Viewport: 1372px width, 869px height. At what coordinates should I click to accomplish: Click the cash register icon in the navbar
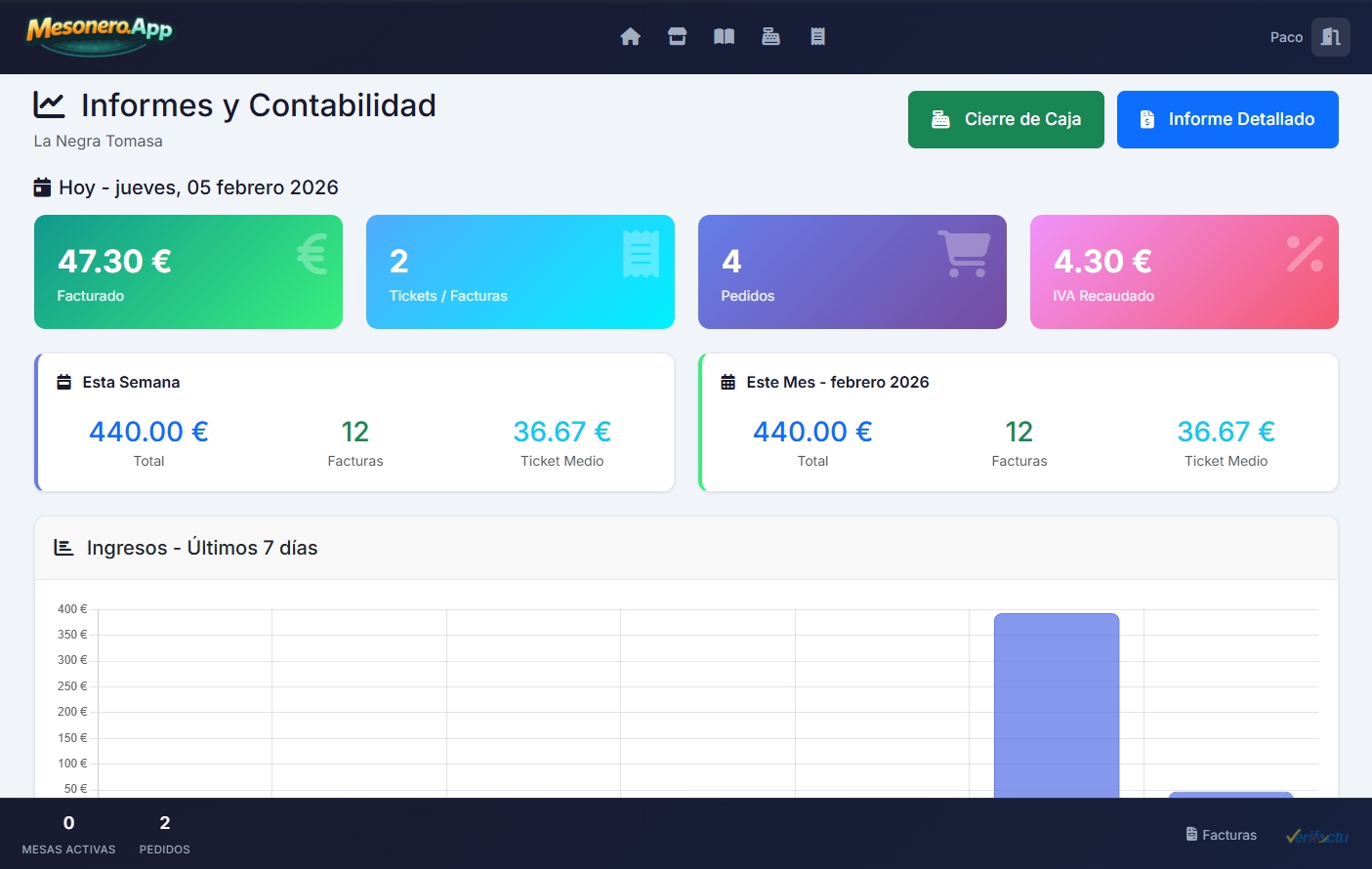click(770, 36)
